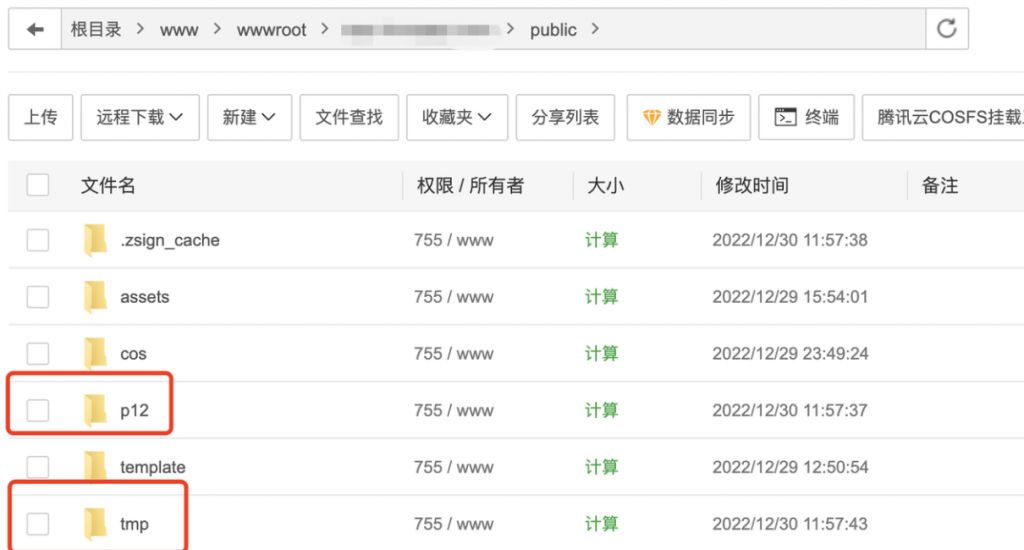Go to wwwroot in the breadcrumb path
1024x550 pixels.
click(x=272, y=30)
